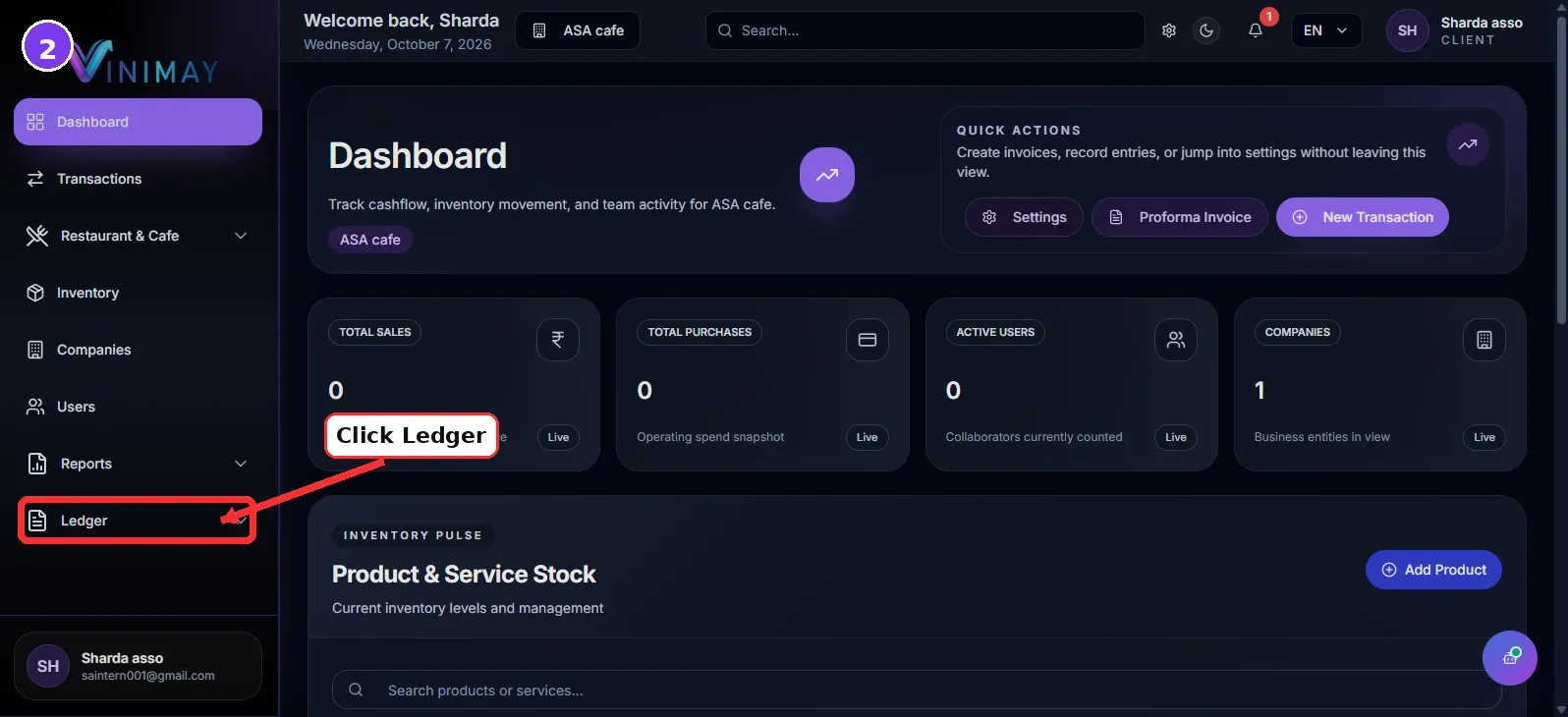Click the Live badge on Total Purchases card

coord(868,437)
